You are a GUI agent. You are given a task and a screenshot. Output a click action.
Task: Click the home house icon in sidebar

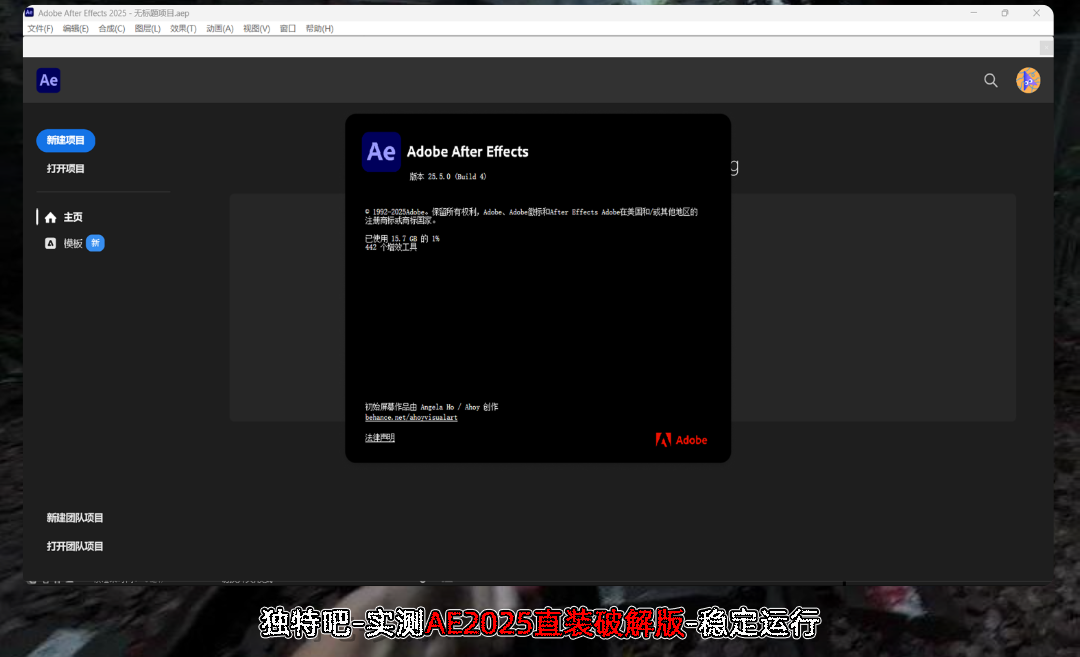click(x=50, y=218)
